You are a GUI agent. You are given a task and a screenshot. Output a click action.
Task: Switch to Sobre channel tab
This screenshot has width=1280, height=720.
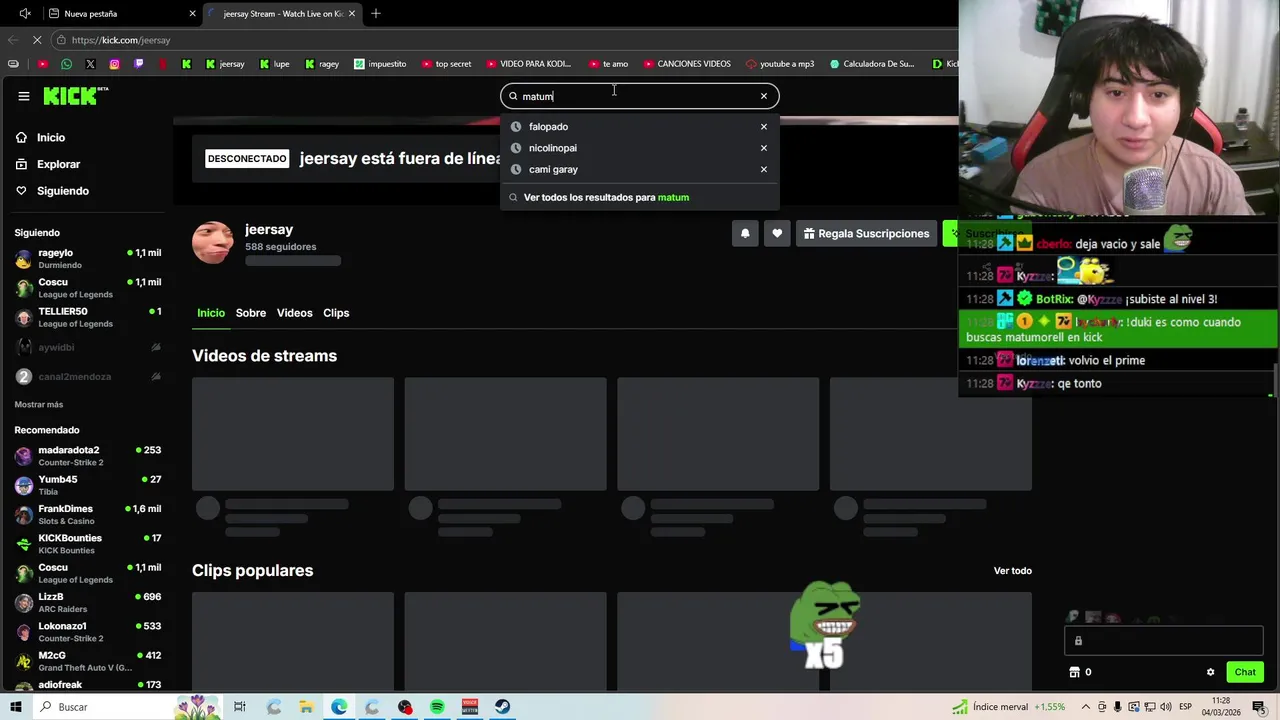tap(251, 313)
